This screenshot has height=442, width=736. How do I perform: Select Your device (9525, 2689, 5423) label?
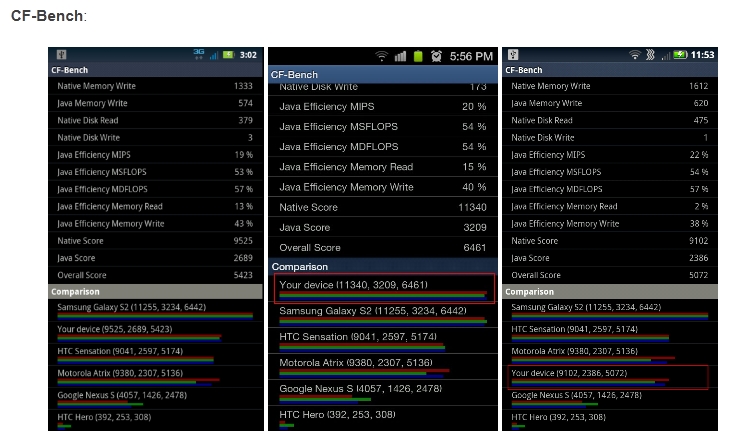(115, 329)
